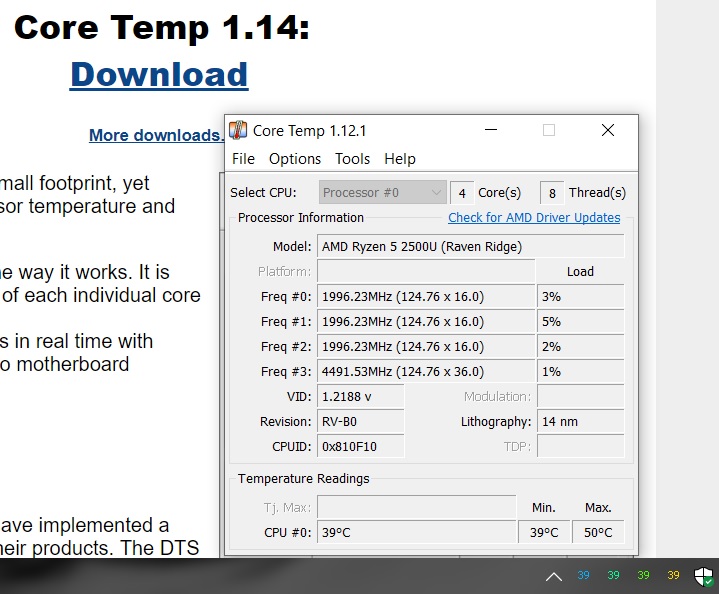Close the Core Temp window
Viewport: 719px width, 594px height.
[608, 130]
